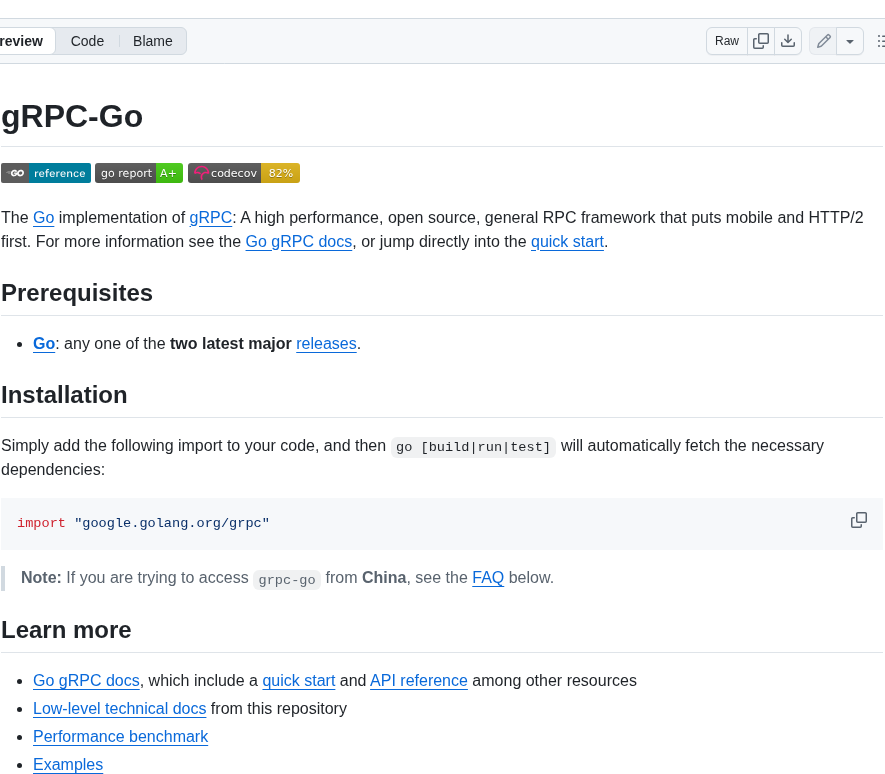Open the FAQ link in the note

pos(488,577)
